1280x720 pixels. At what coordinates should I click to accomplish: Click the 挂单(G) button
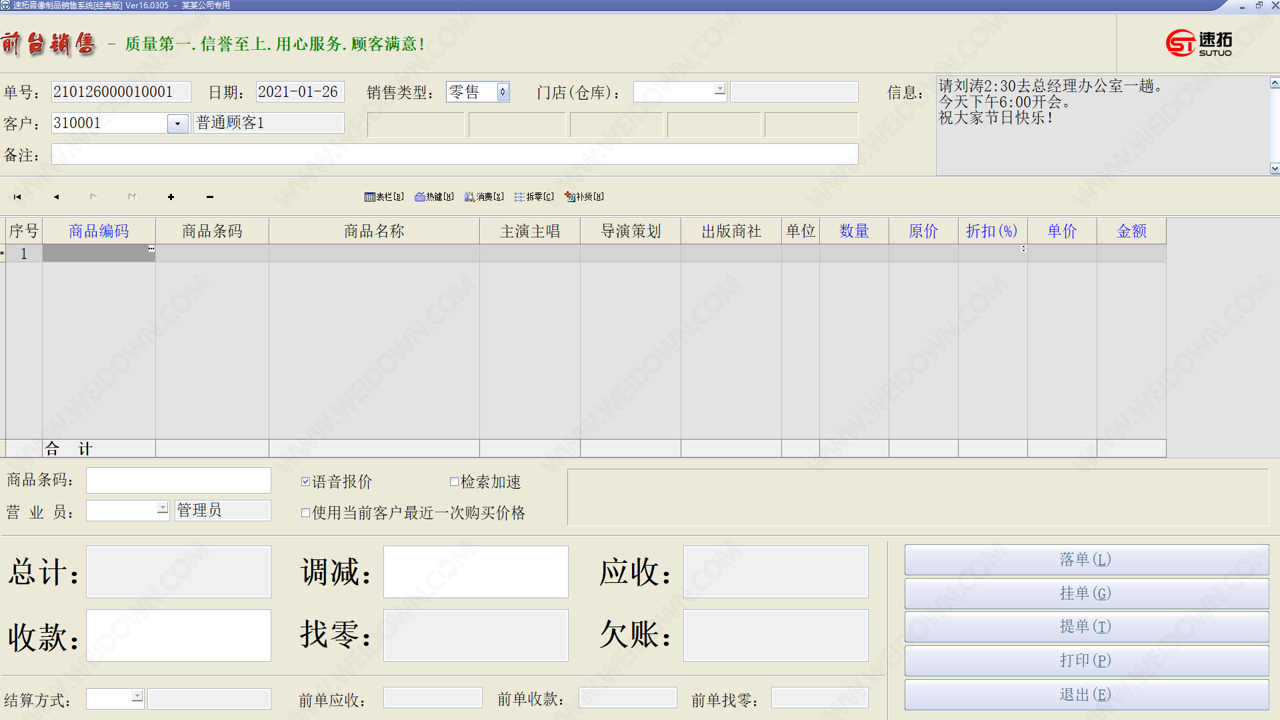[1087, 594]
